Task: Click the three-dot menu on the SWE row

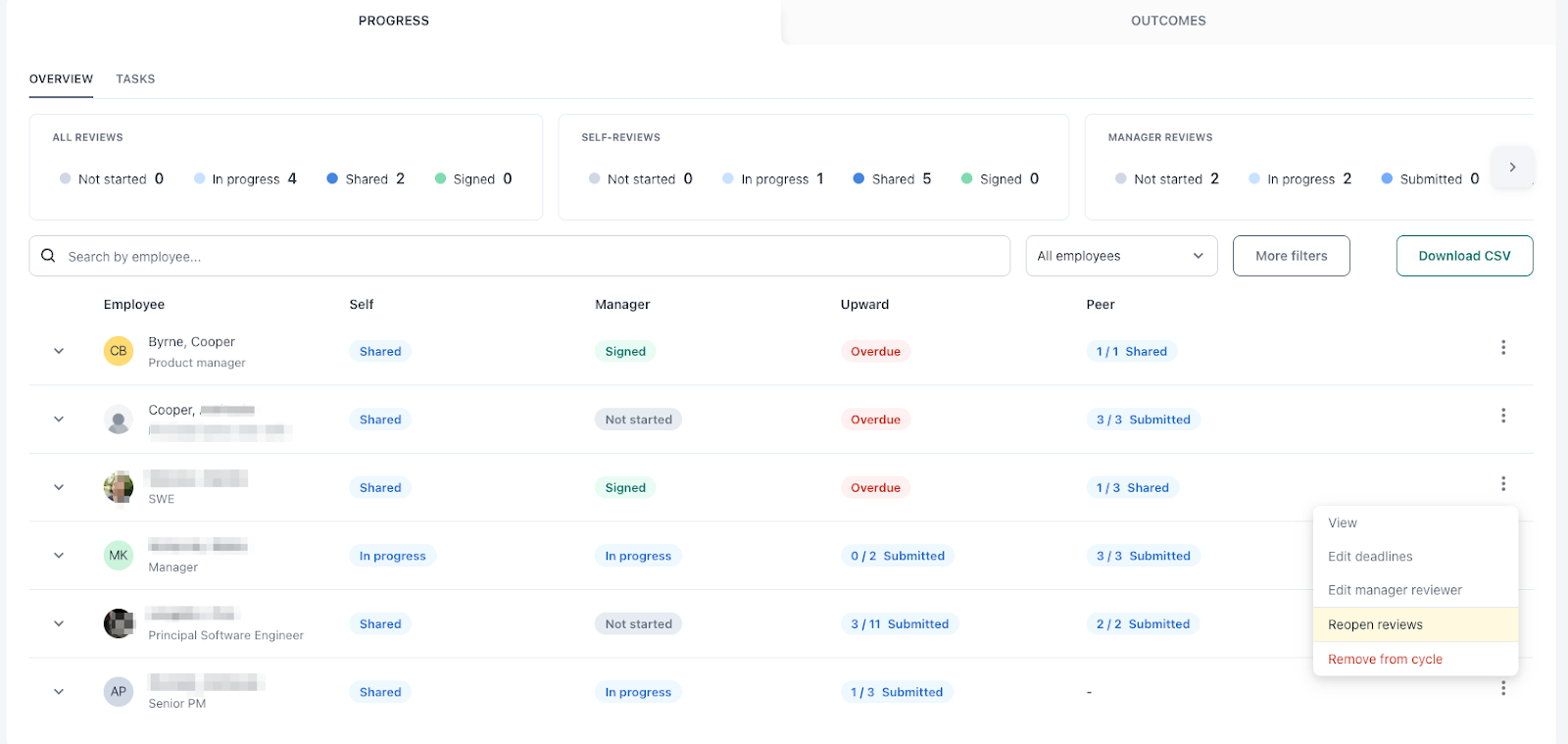Action: [x=1502, y=484]
